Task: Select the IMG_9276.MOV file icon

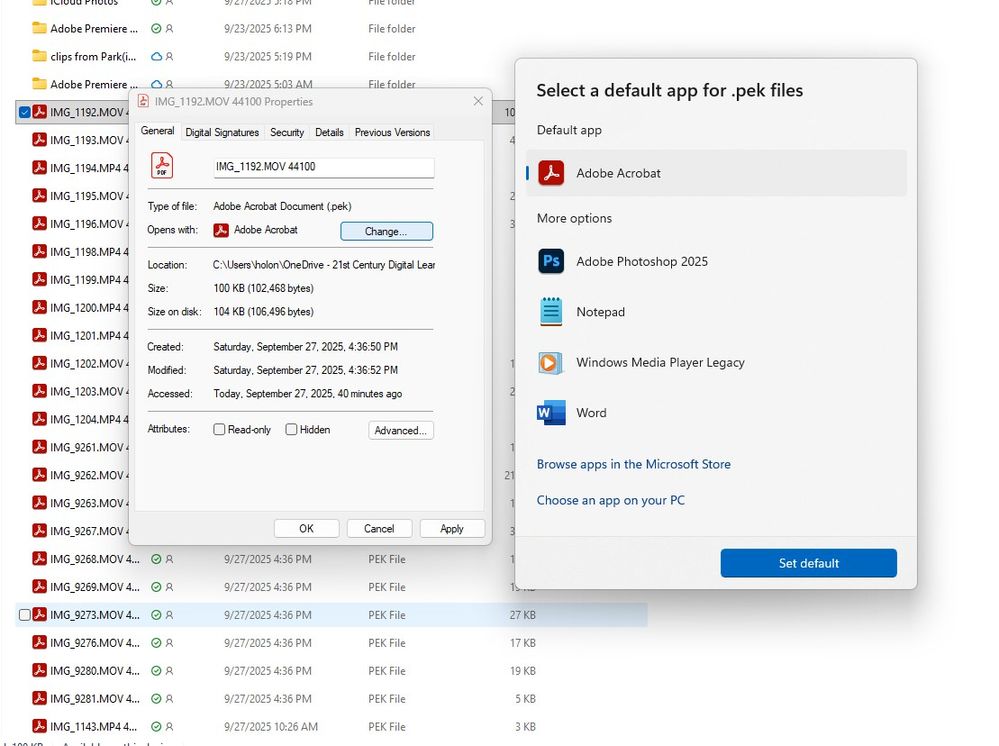Action: [40, 642]
